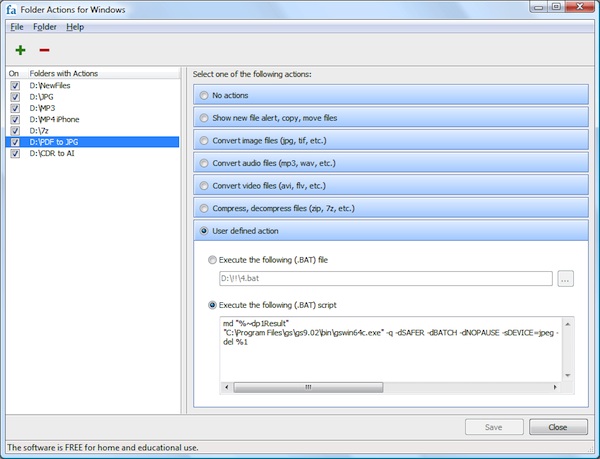Toggle the D:\MP4 iPhone checkbox
600x459 pixels.
(15, 119)
